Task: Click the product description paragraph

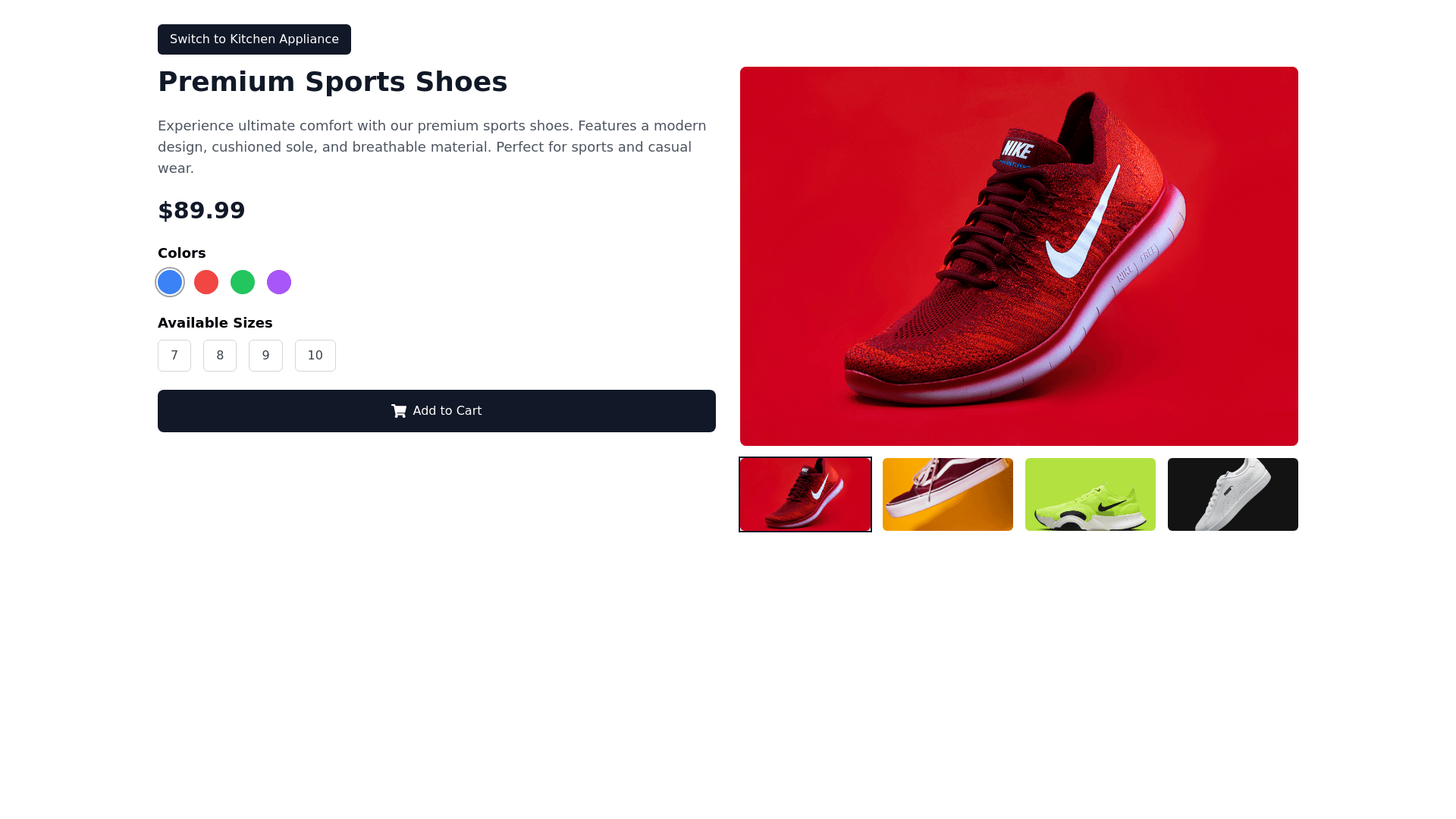Action: click(x=432, y=147)
